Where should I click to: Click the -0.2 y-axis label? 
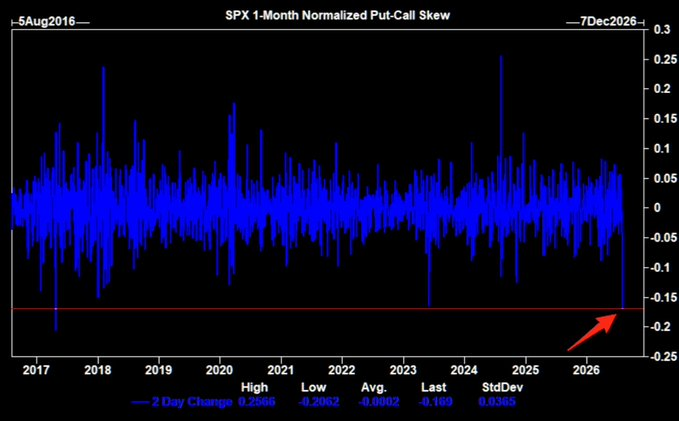[x=660, y=327]
